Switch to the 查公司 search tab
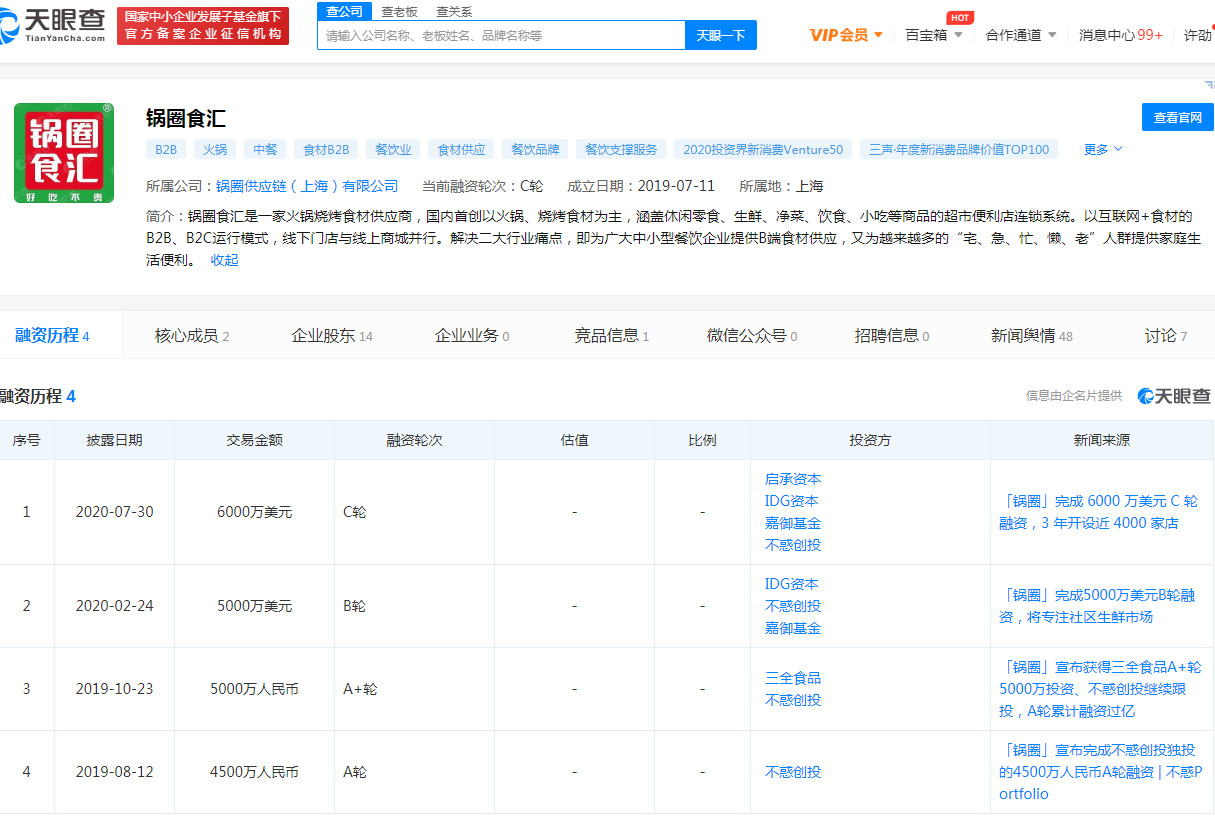 point(345,11)
